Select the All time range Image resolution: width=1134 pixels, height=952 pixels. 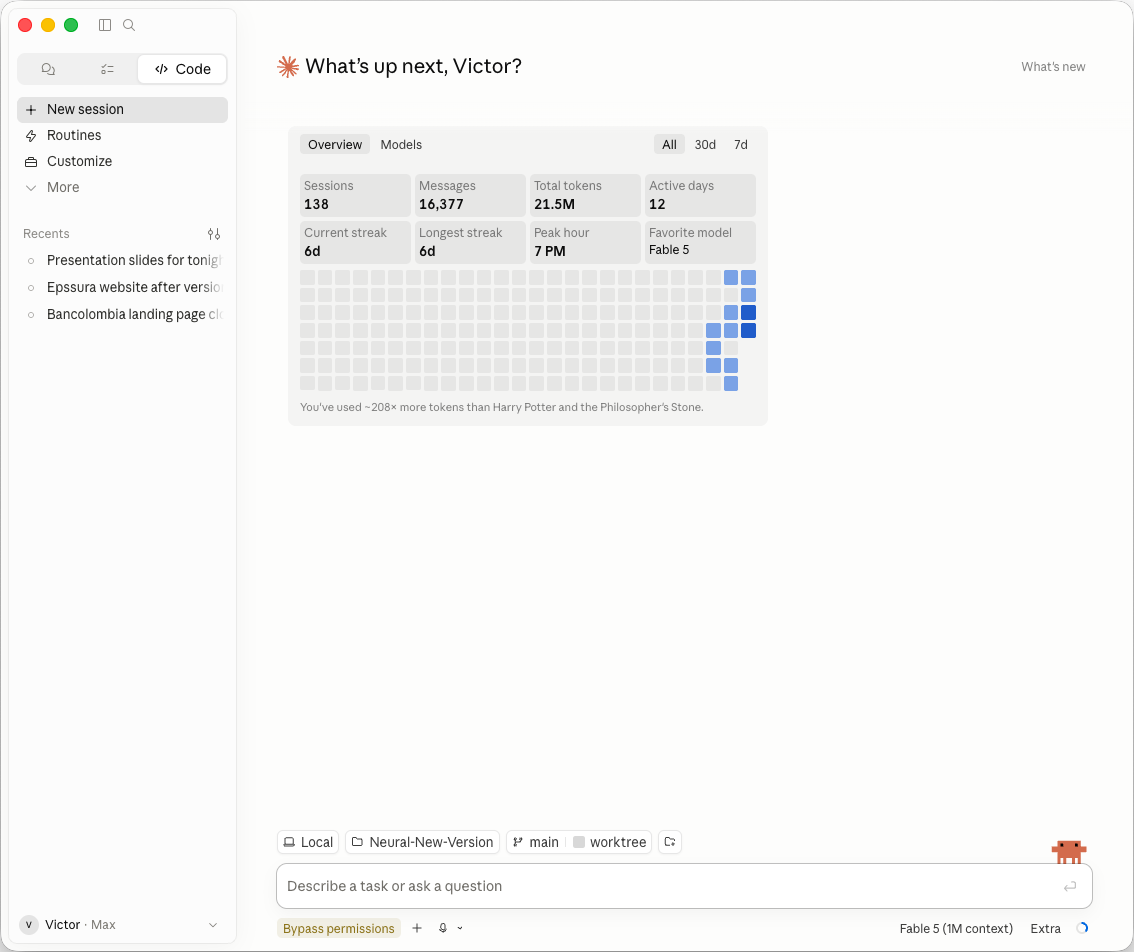[670, 145]
